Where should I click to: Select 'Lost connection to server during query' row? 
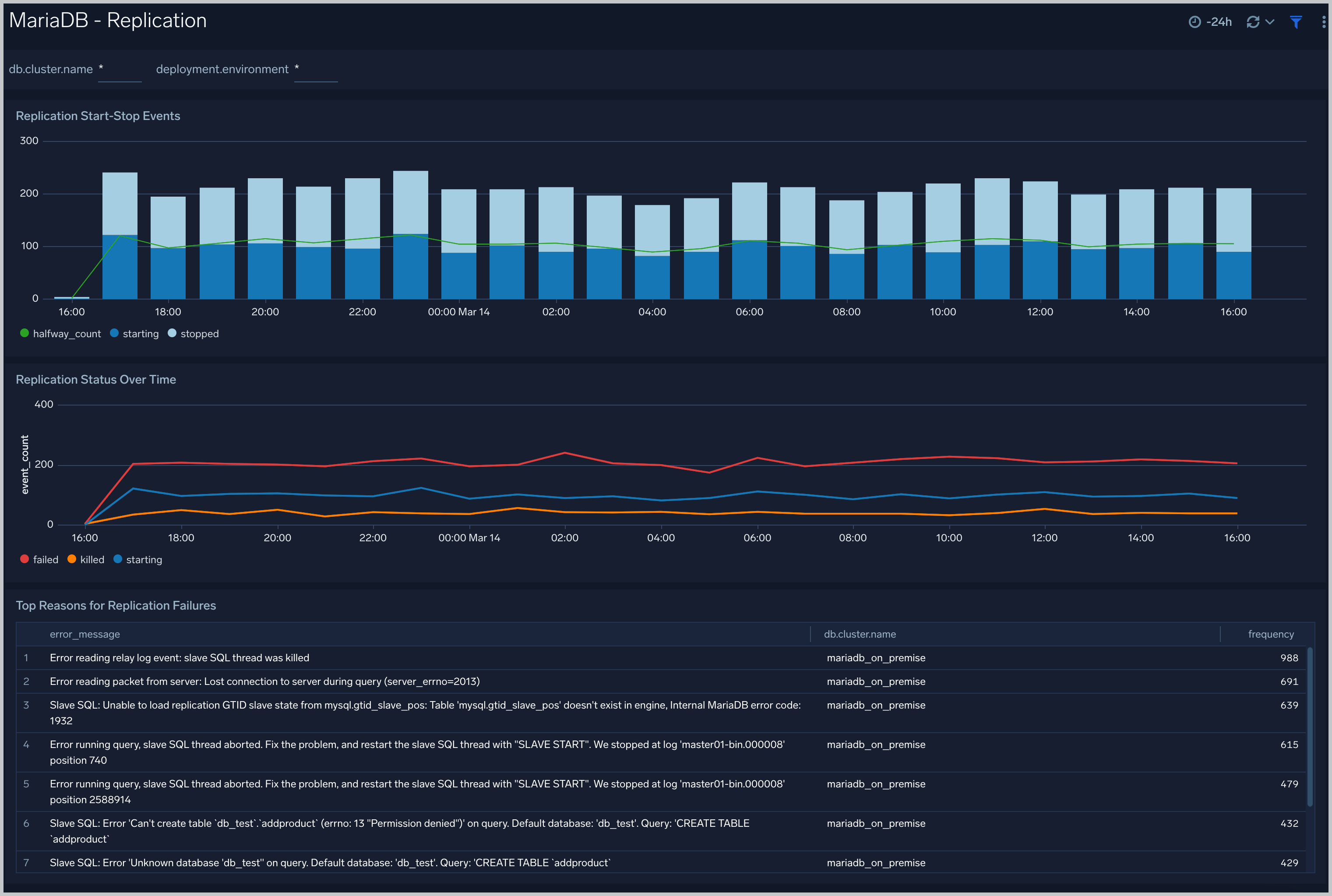[x=661, y=682]
